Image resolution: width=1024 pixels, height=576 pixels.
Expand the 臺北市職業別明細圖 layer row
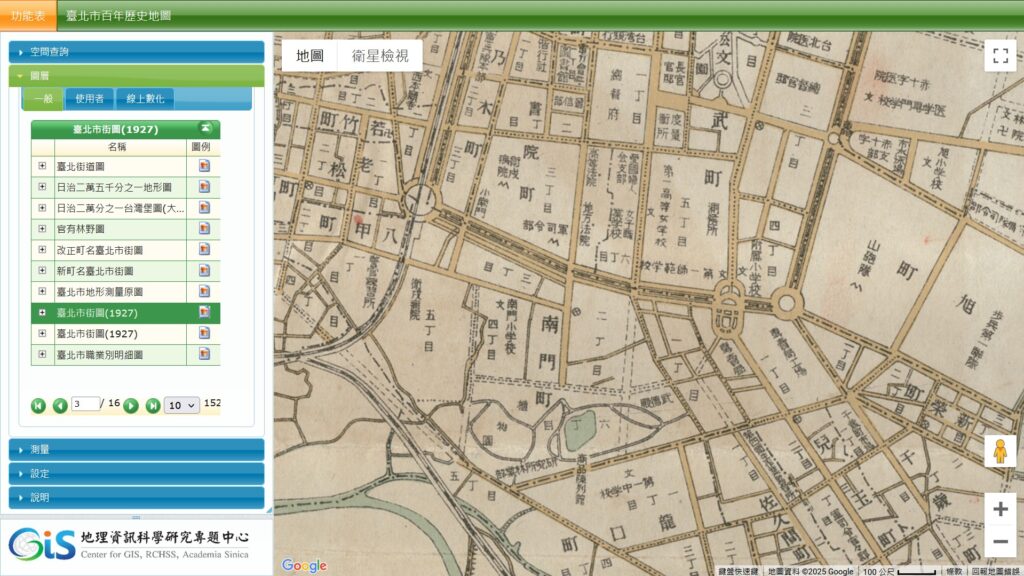(42, 354)
